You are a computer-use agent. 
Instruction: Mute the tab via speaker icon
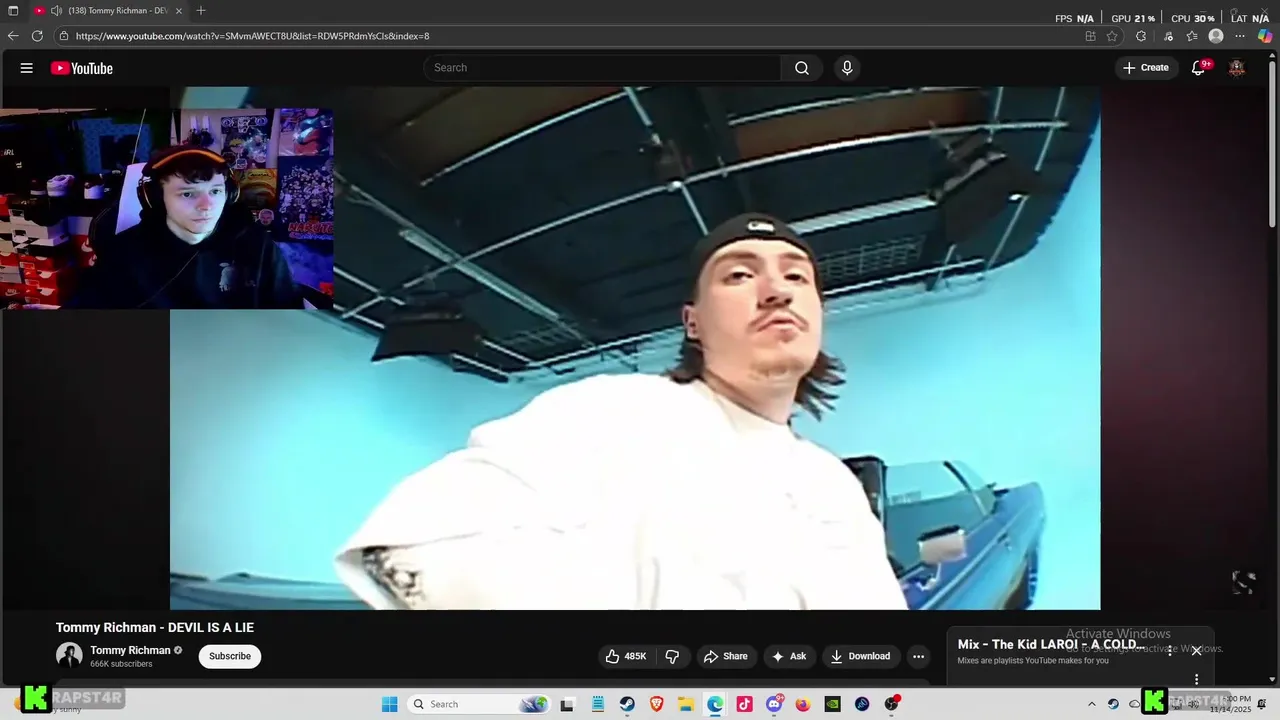(56, 11)
